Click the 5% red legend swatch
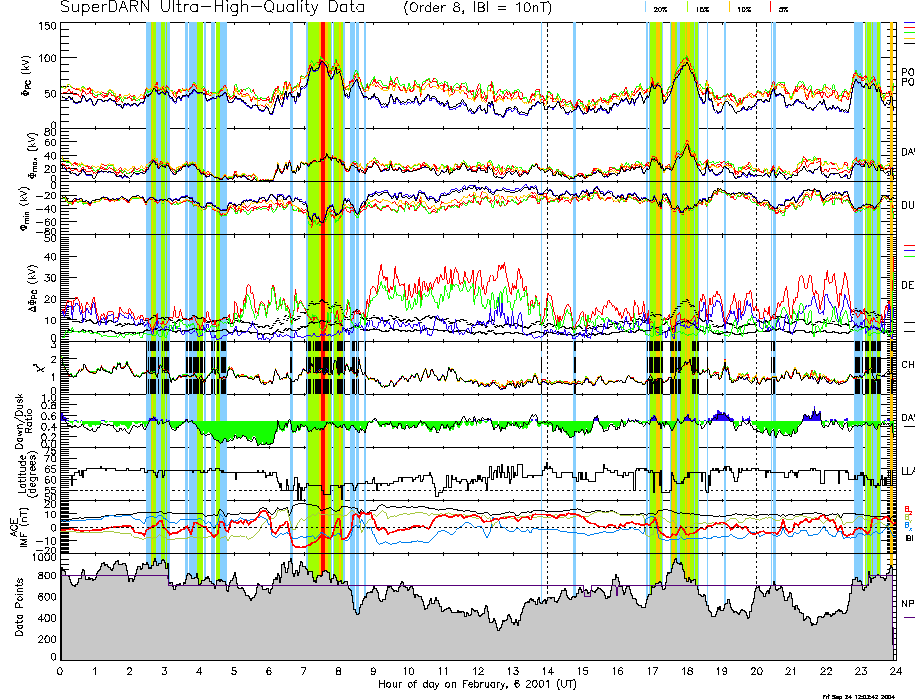915x700 pixels. coord(769,8)
